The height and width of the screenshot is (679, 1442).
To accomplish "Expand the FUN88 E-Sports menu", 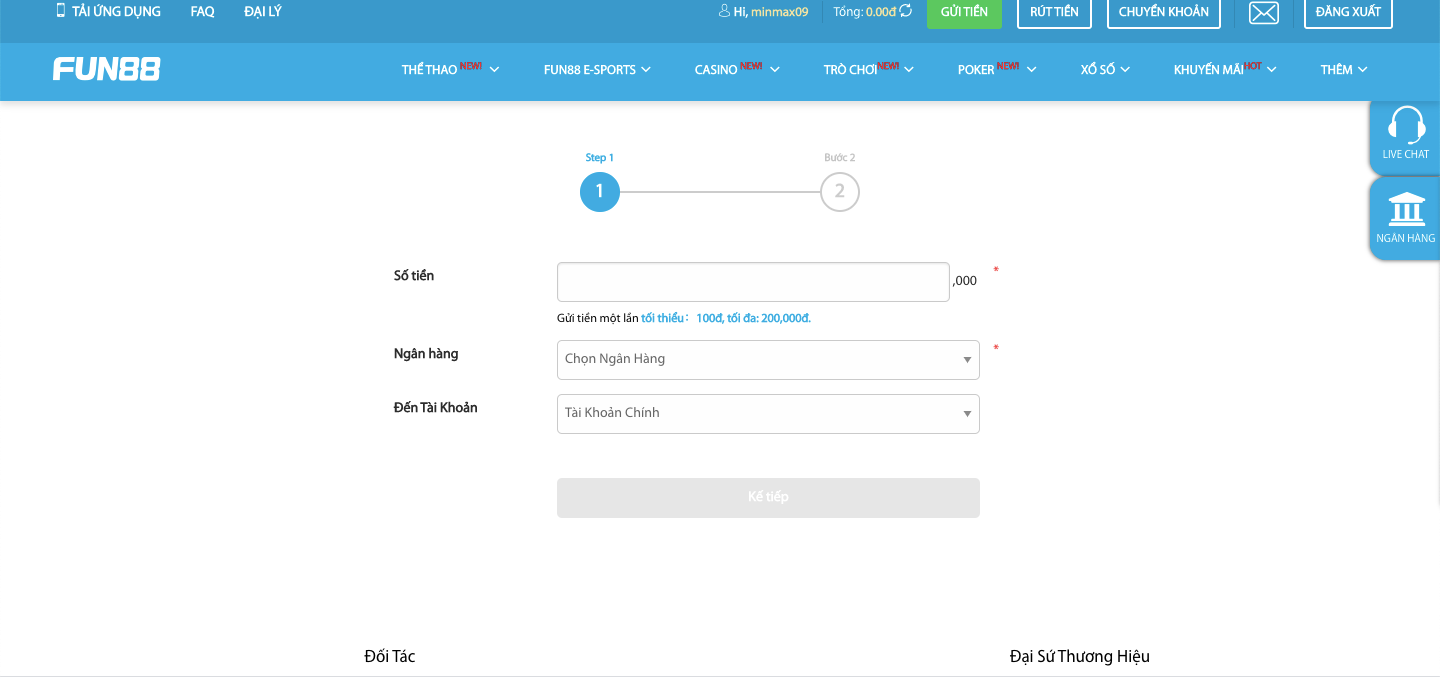I will [597, 70].
